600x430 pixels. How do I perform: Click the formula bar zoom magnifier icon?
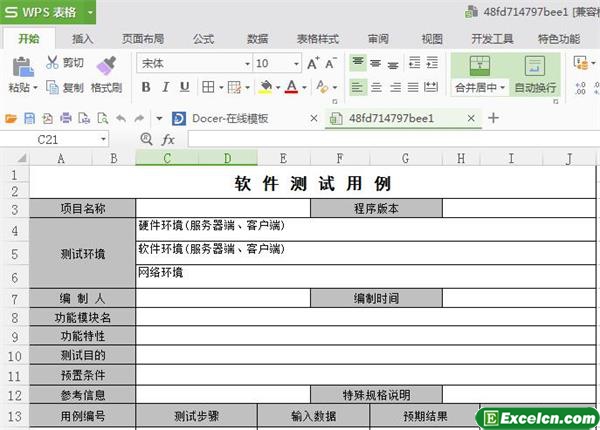coord(146,139)
